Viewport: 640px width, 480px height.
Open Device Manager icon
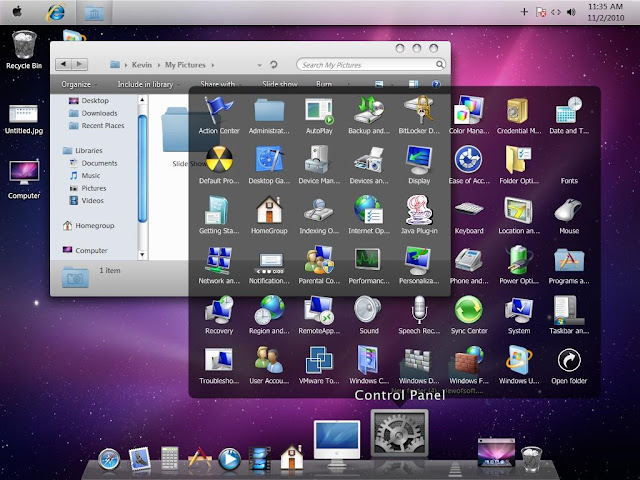point(319,160)
